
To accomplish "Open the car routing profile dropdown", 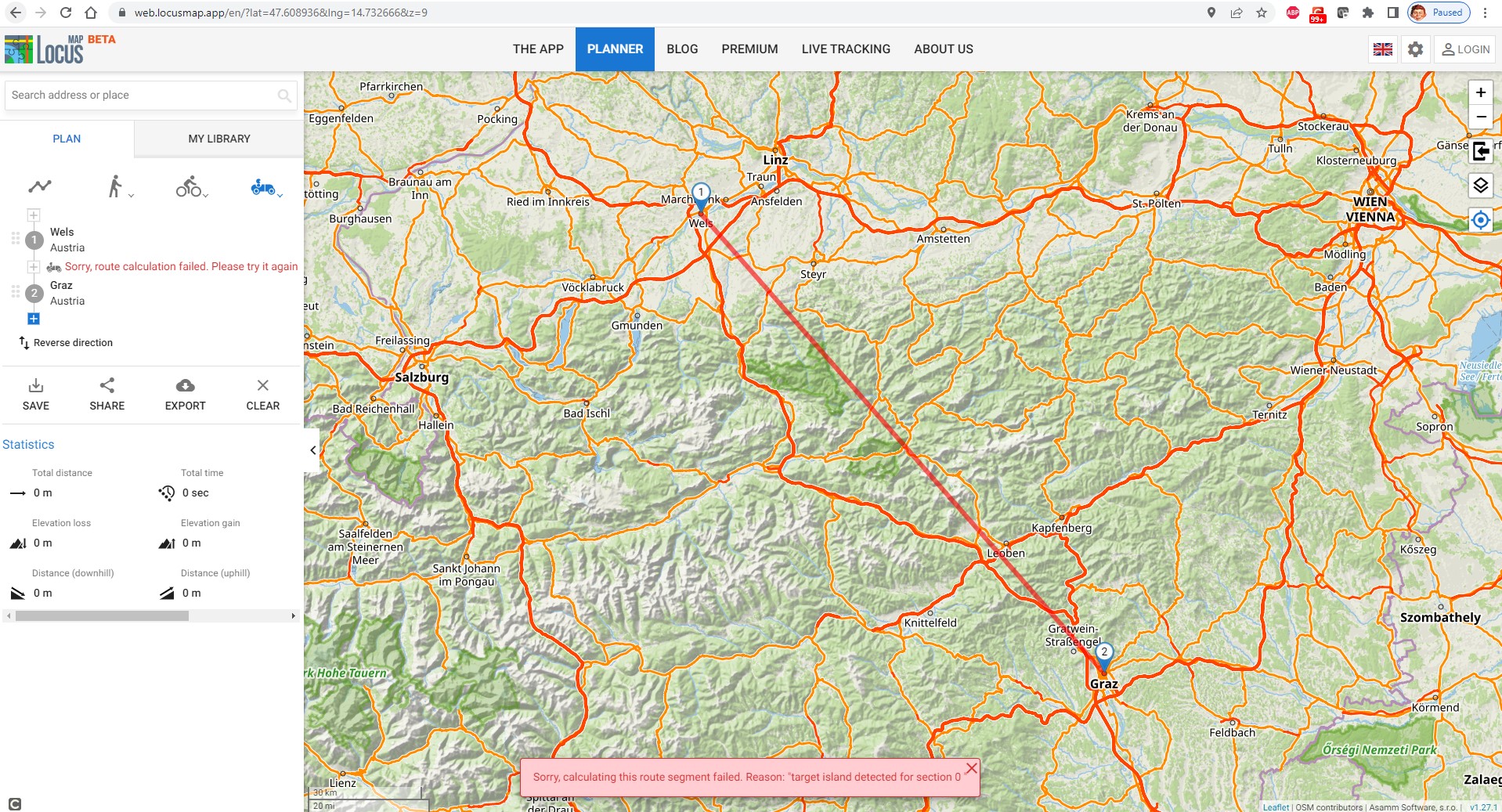I will pos(265,187).
